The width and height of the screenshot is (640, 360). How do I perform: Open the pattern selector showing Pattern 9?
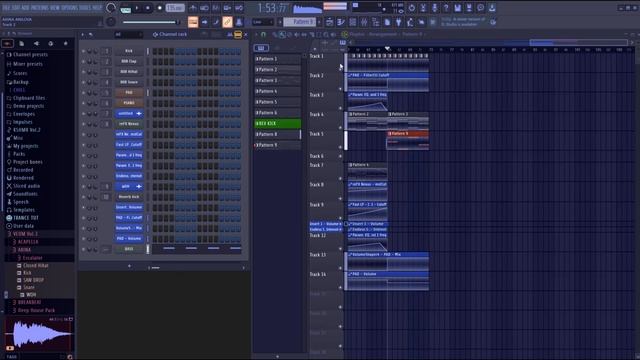tap(302, 22)
